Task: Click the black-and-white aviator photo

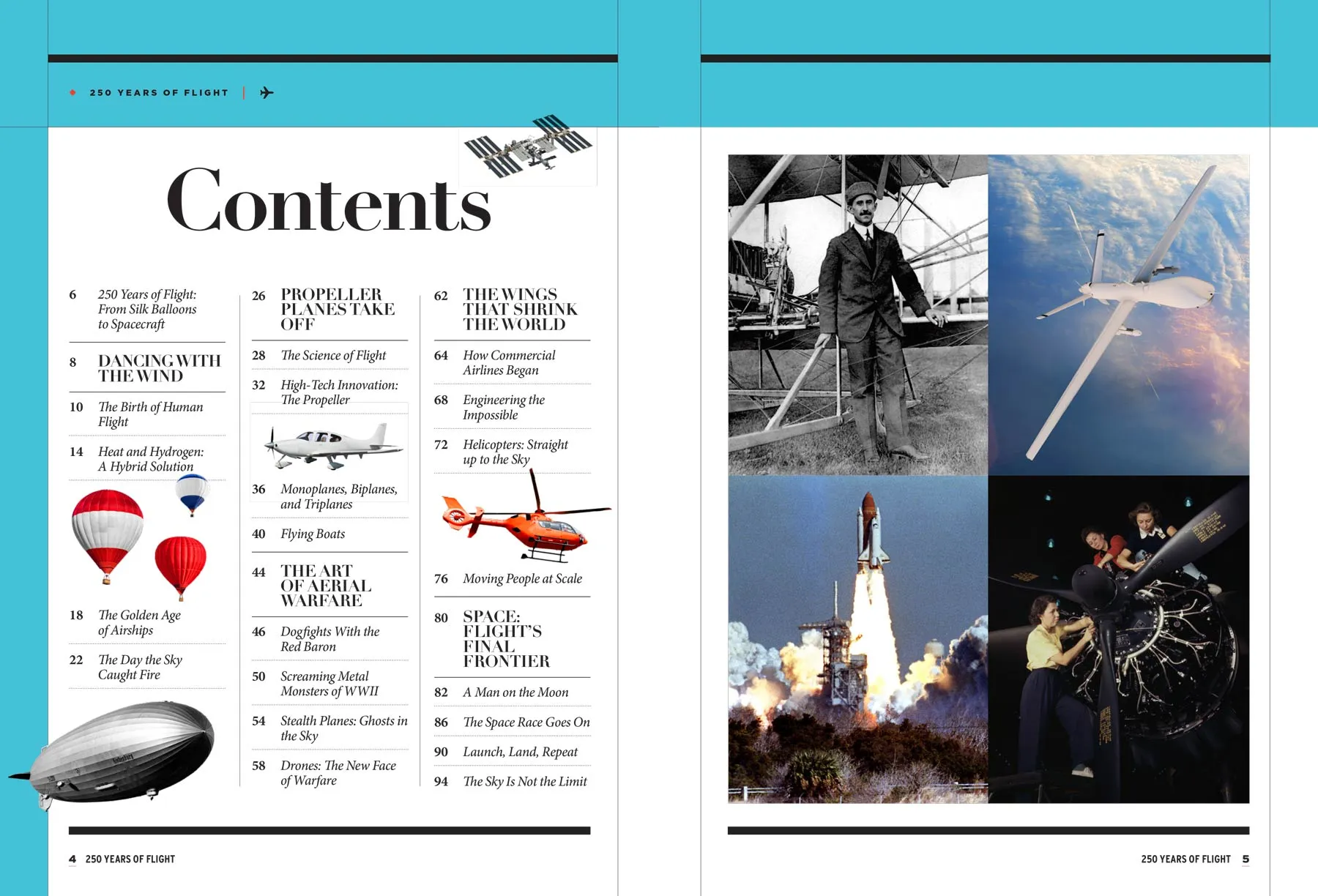Action: pyautogui.click(x=858, y=315)
